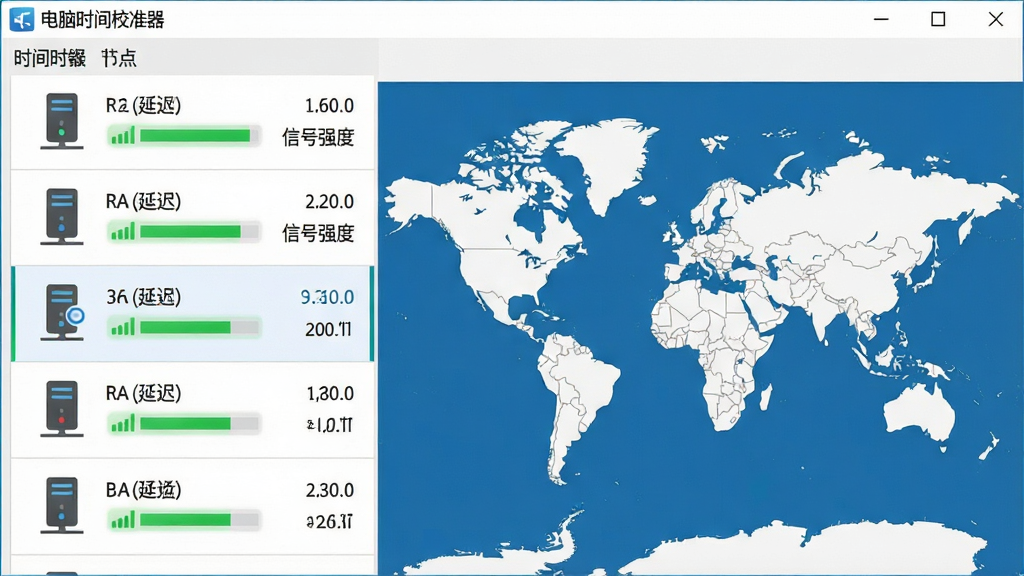Click the 电脑时间校准器 app icon in the title bar
1024x576 pixels.
click(22, 20)
